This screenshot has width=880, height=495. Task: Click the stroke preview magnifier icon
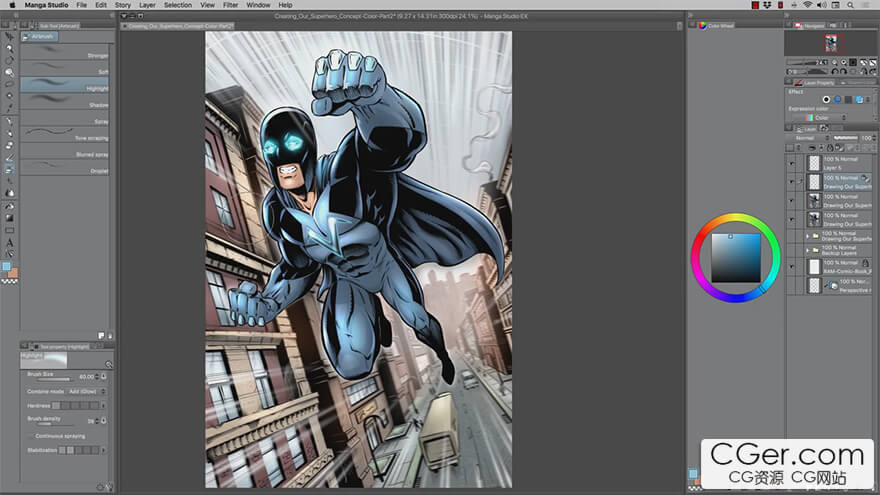click(108, 364)
